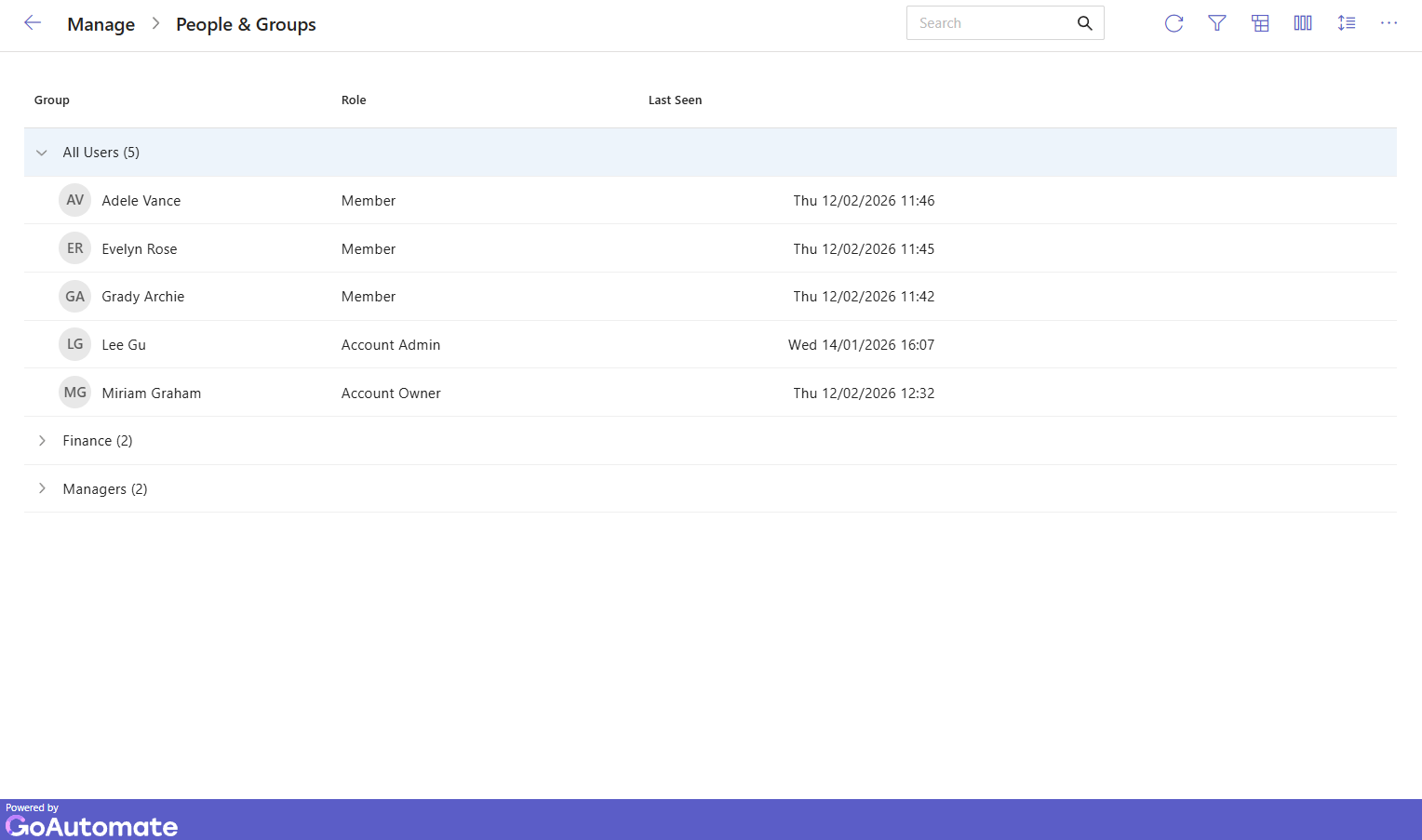Click the row height sort icon

click(1346, 23)
